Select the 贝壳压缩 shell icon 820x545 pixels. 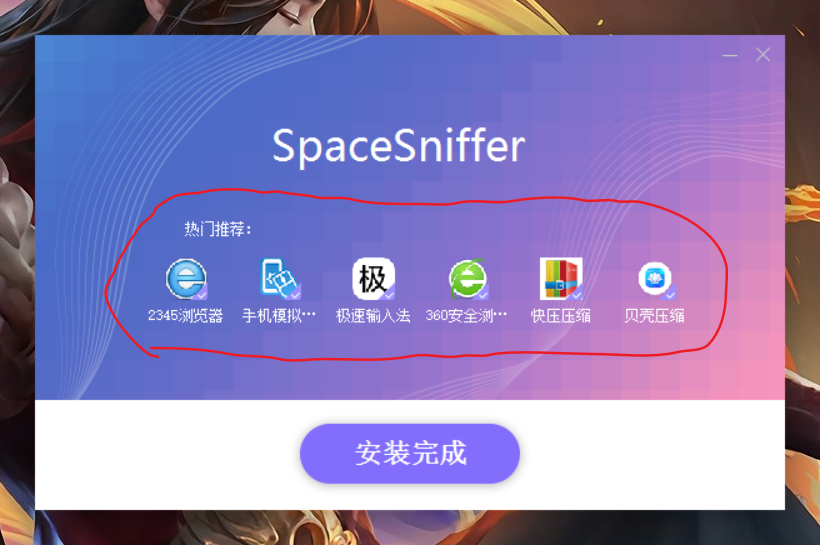coord(654,279)
